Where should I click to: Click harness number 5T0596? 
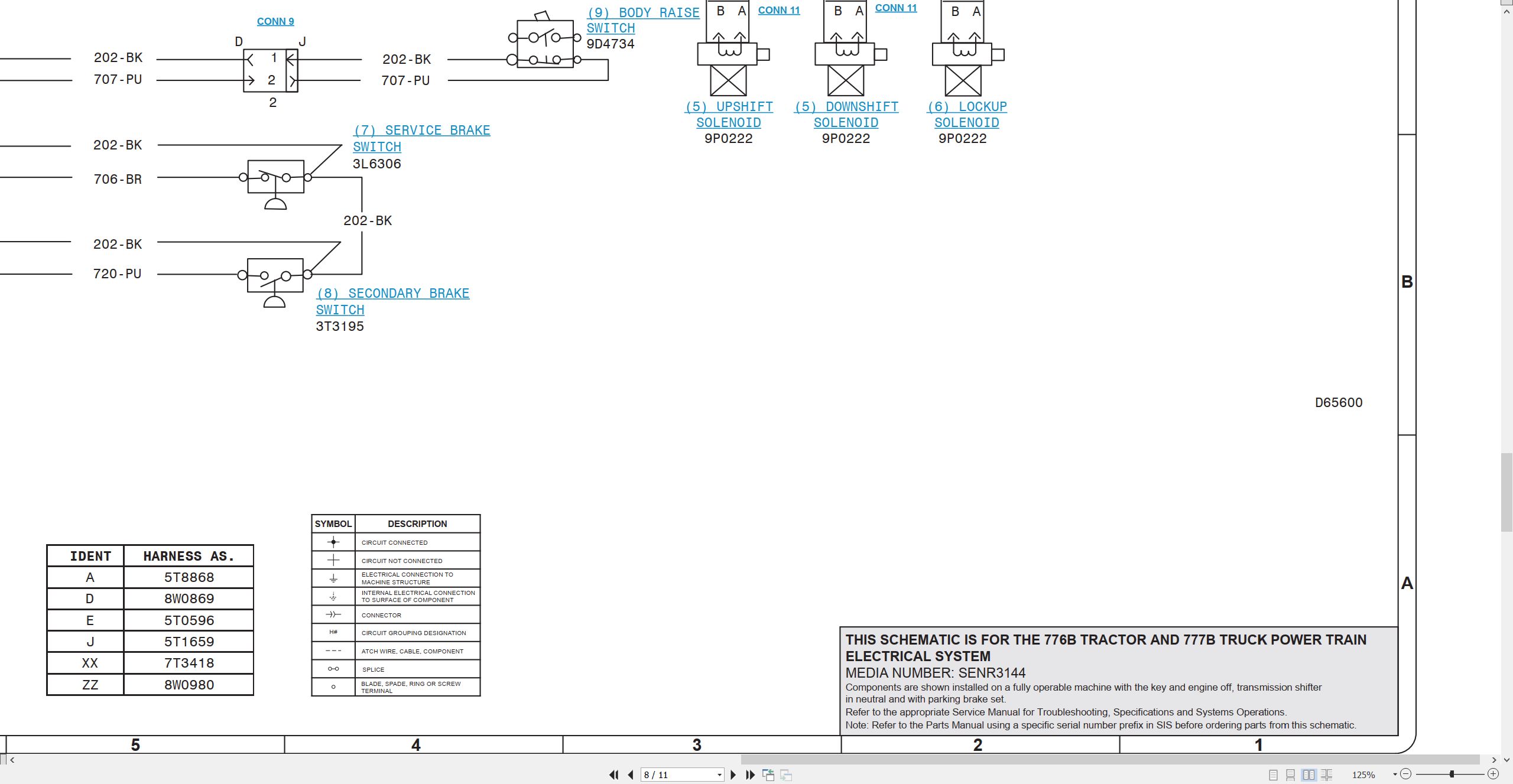pos(189,620)
